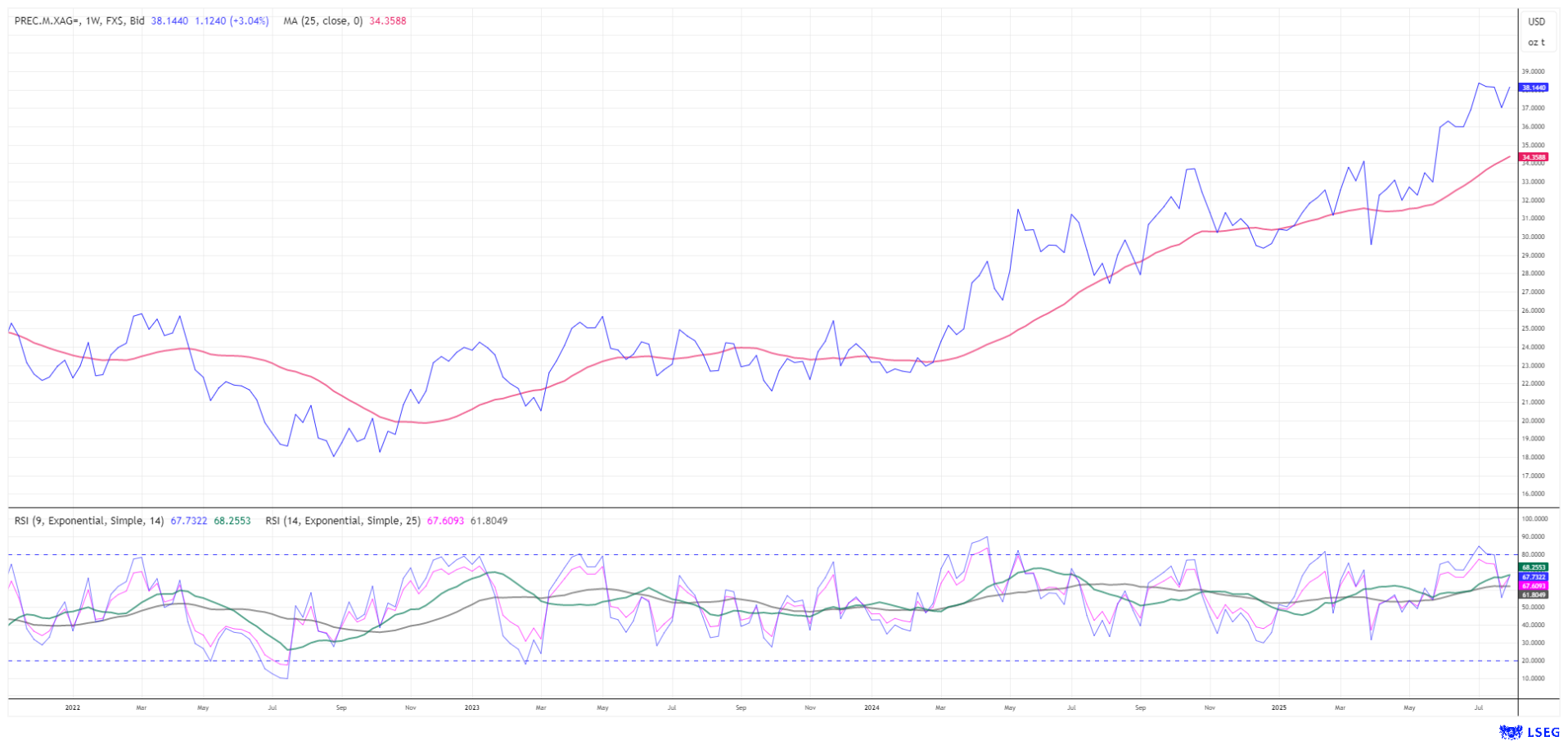Click the +3.04% change value in header

point(250,21)
